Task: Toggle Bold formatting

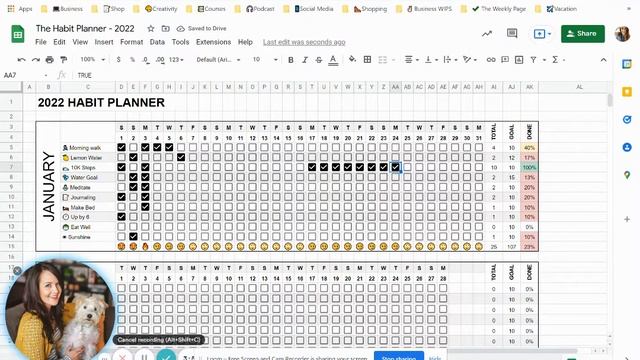Action: (x=291, y=60)
